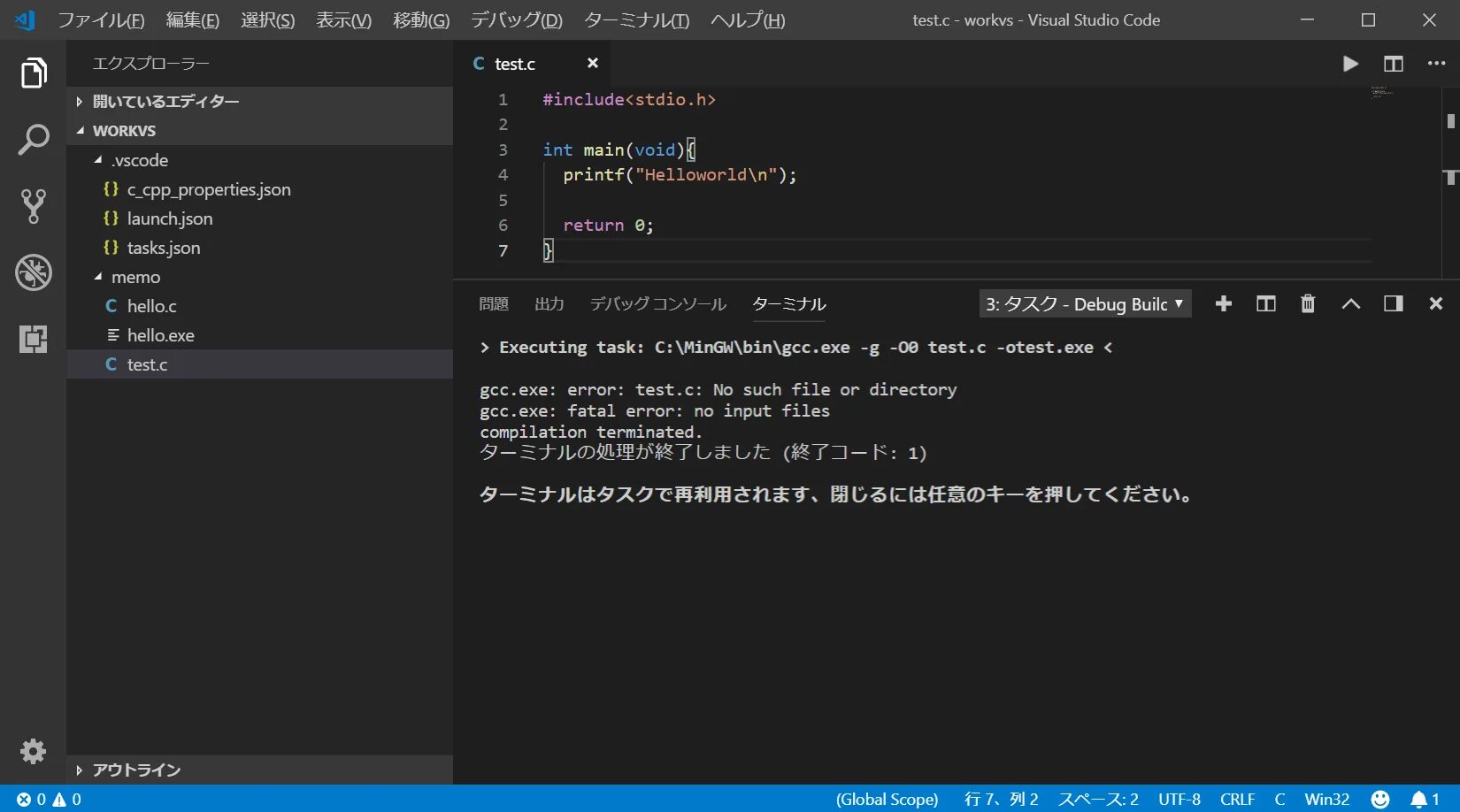This screenshot has height=812, width=1460.
Task: Maximize the panel with the up chevron
Action: pyautogui.click(x=1350, y=304)
